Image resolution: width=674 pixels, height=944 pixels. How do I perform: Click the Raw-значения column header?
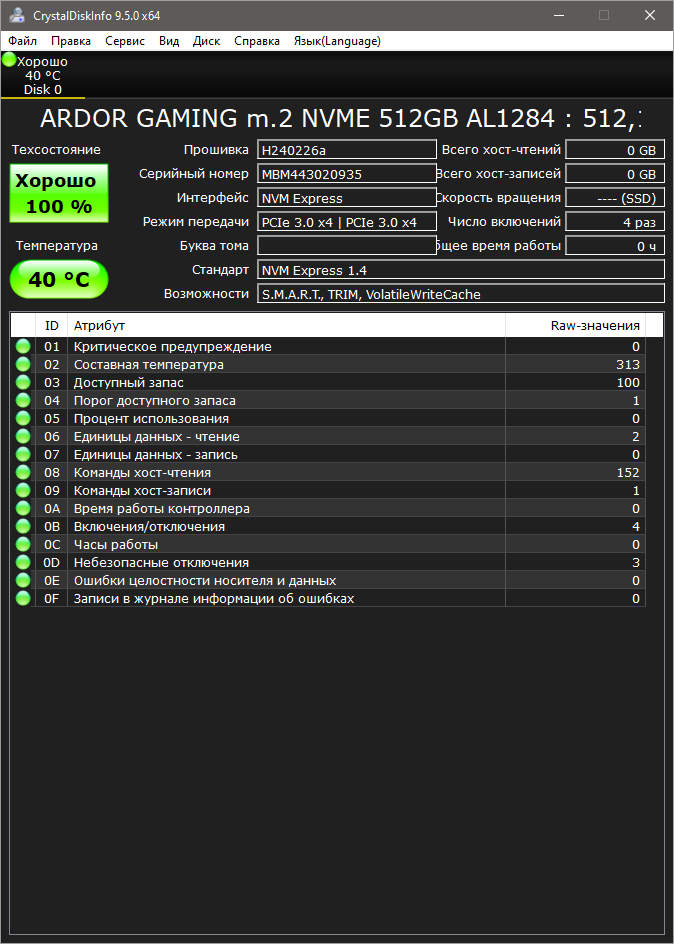(x=575, y=326)
